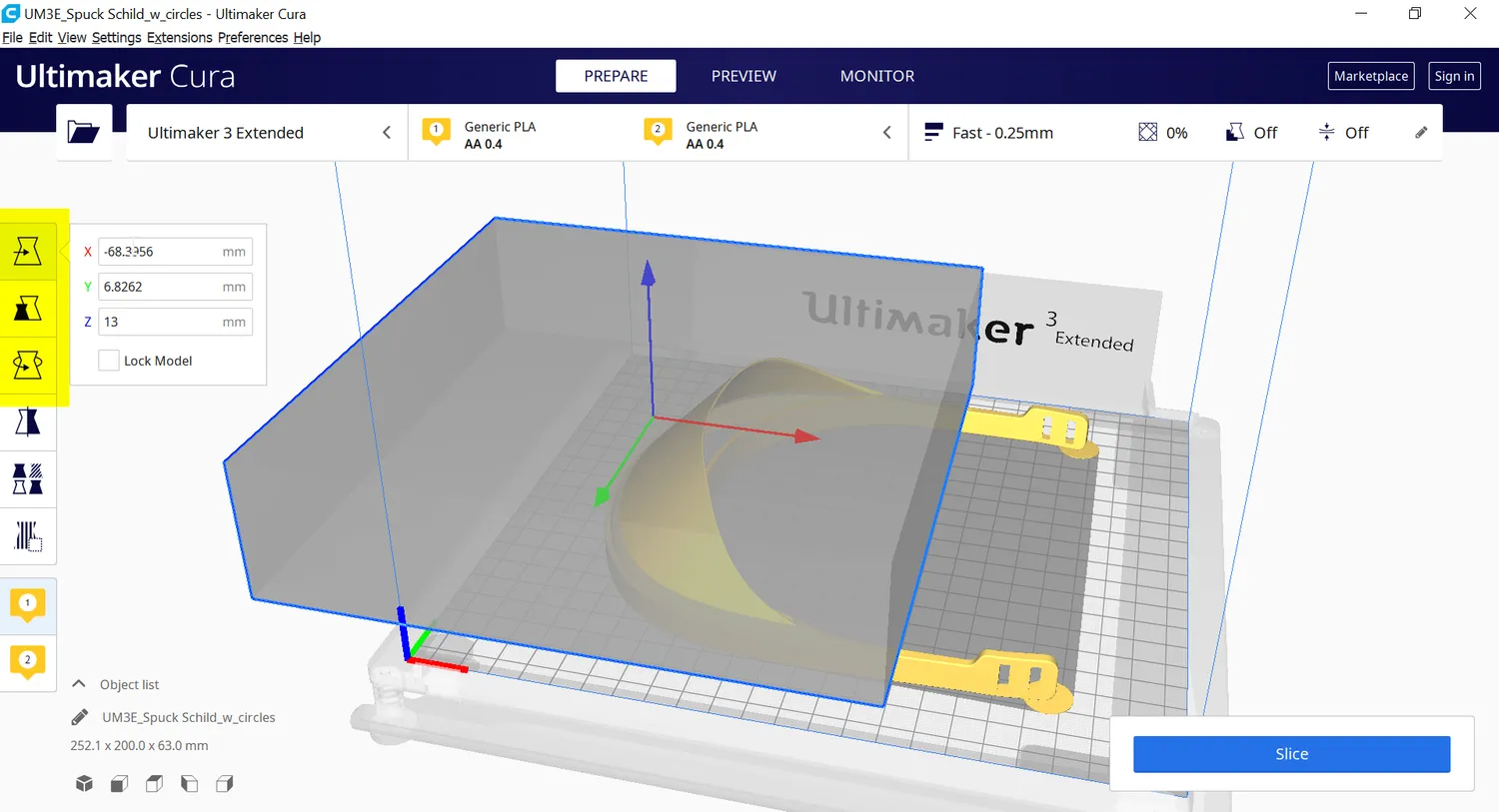Open the View menu
The height and width of the screenshot is (812, 1499).
coord(72,37)
